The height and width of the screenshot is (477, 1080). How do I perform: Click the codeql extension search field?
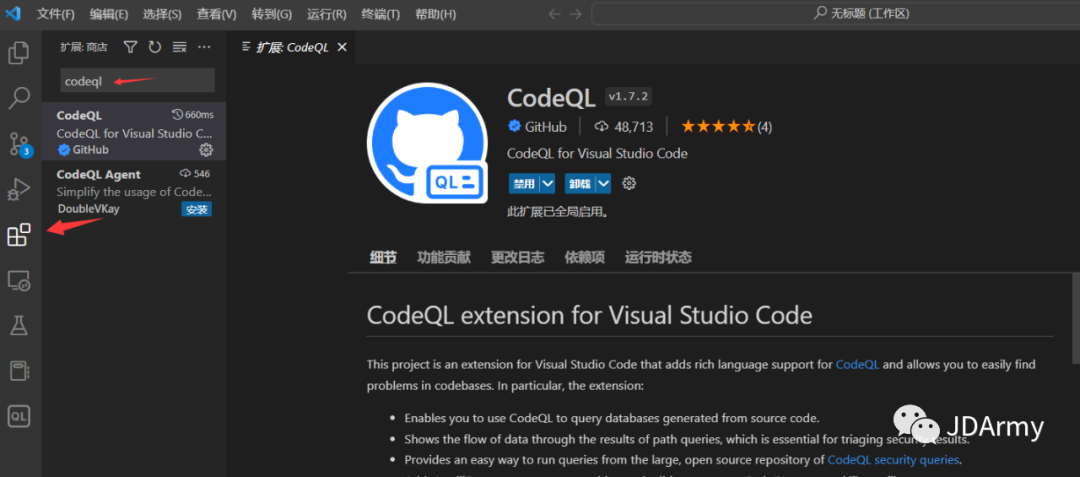(x=138, y=81)
